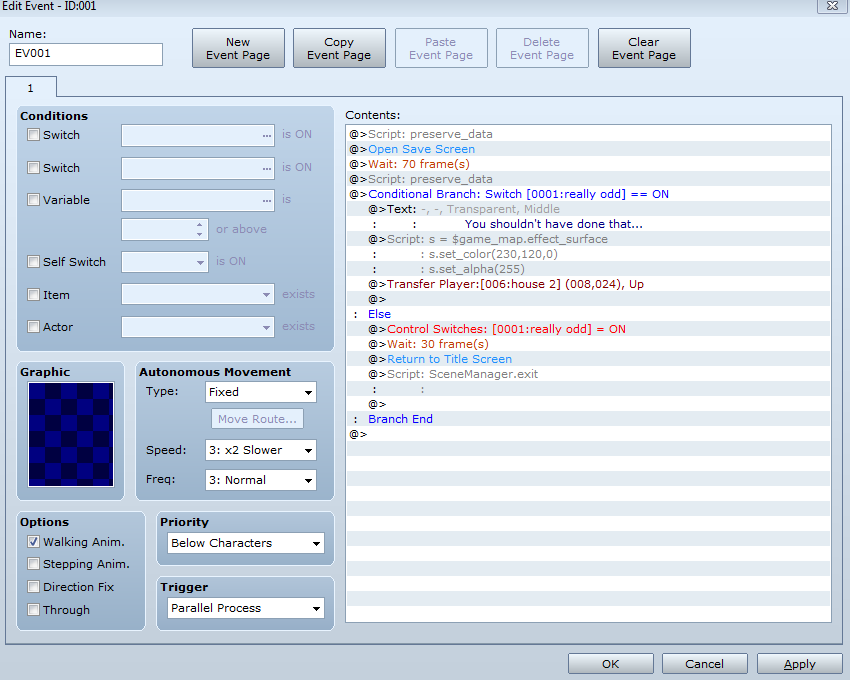This screenshot has height=680, width=850.
Task: Enable the first Switch condition checkbox
Action: pyautogui.click(x=34, y=135)
